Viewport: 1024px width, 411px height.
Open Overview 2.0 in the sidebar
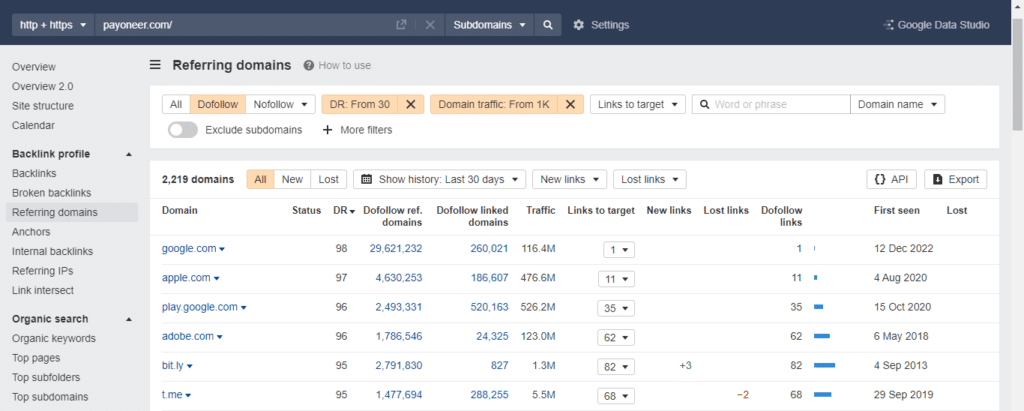pos(42,86)
